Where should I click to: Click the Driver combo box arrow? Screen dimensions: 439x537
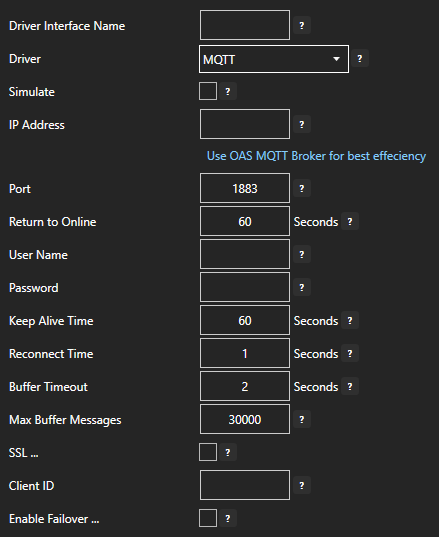coord(337,59)
